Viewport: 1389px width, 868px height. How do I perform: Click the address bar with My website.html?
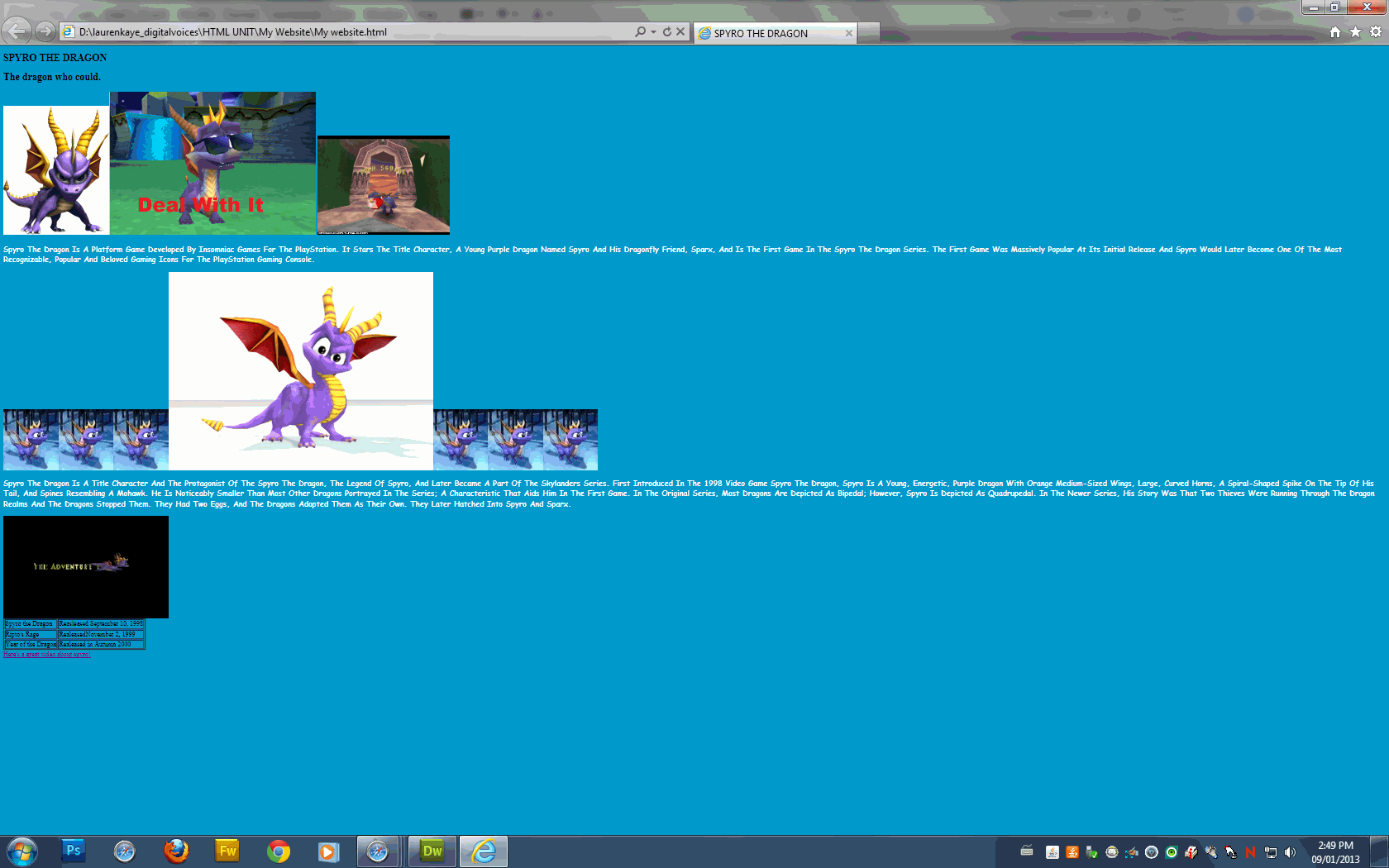click(346, 32)
